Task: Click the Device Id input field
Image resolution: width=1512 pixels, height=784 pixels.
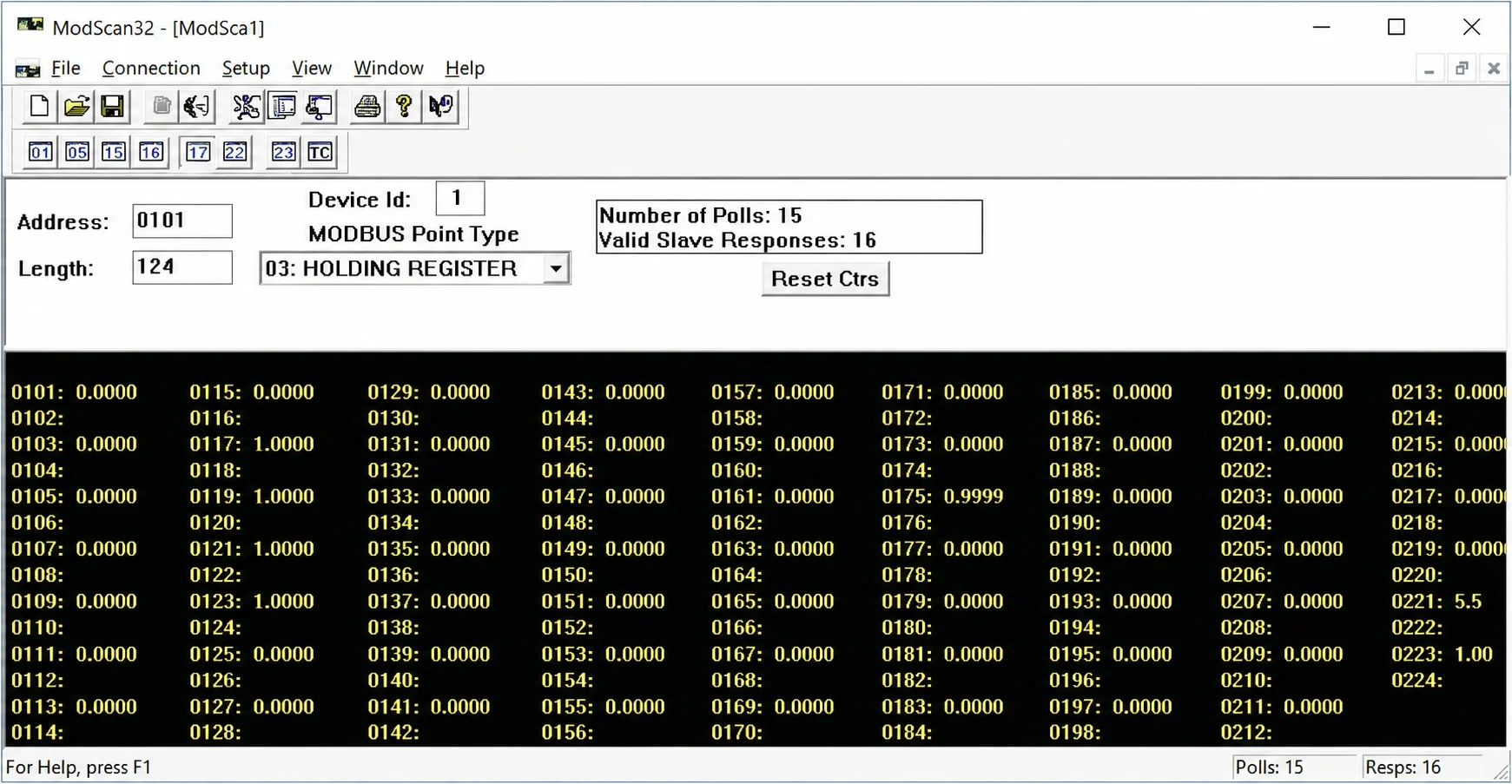Action: [459, 198]
